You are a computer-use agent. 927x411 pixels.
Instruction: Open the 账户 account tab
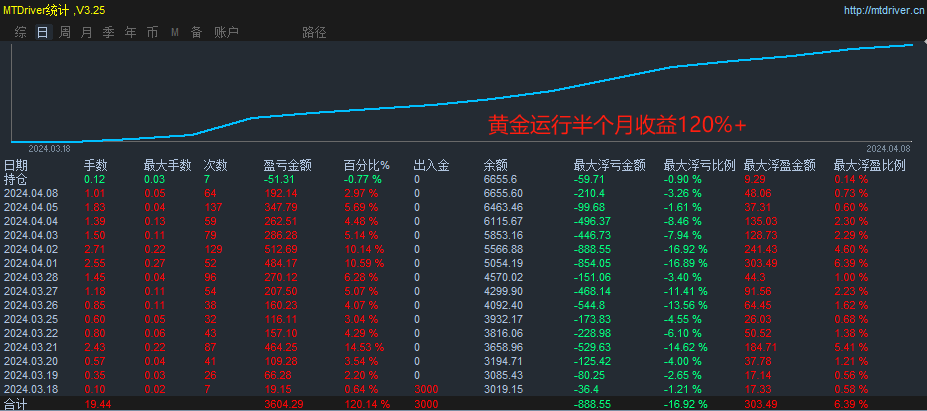click(226, 33)
